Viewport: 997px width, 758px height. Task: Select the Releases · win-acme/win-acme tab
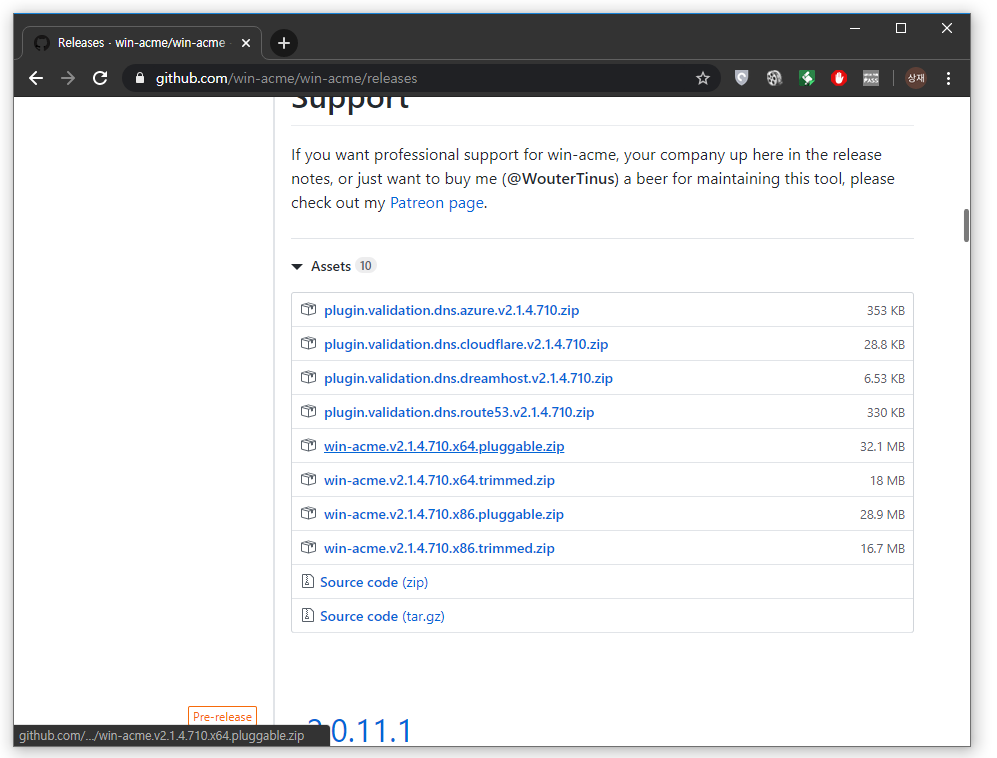[142, 43]
